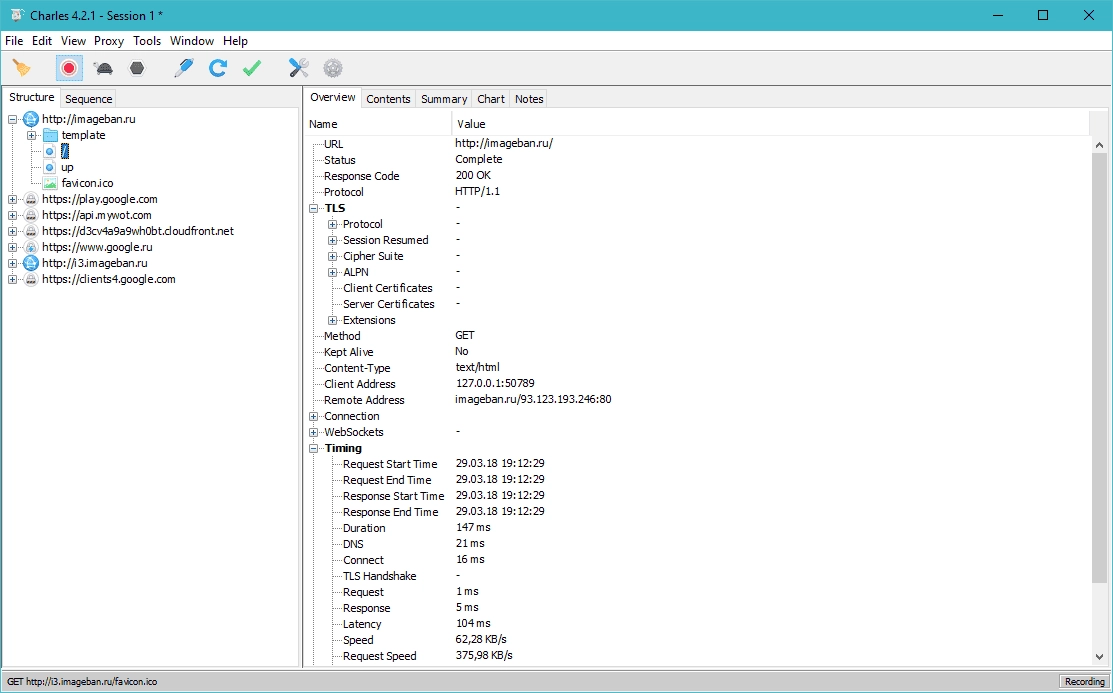Click the template folder icon
Image resolution: width=1113 pixels, height=693 pixels.
pyautogui.click(x=50, y=135)
